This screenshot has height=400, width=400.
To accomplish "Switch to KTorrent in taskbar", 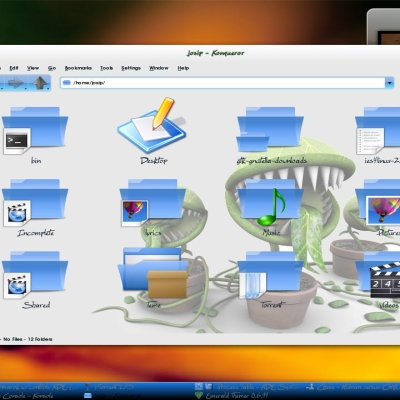I will pos(110,387).
